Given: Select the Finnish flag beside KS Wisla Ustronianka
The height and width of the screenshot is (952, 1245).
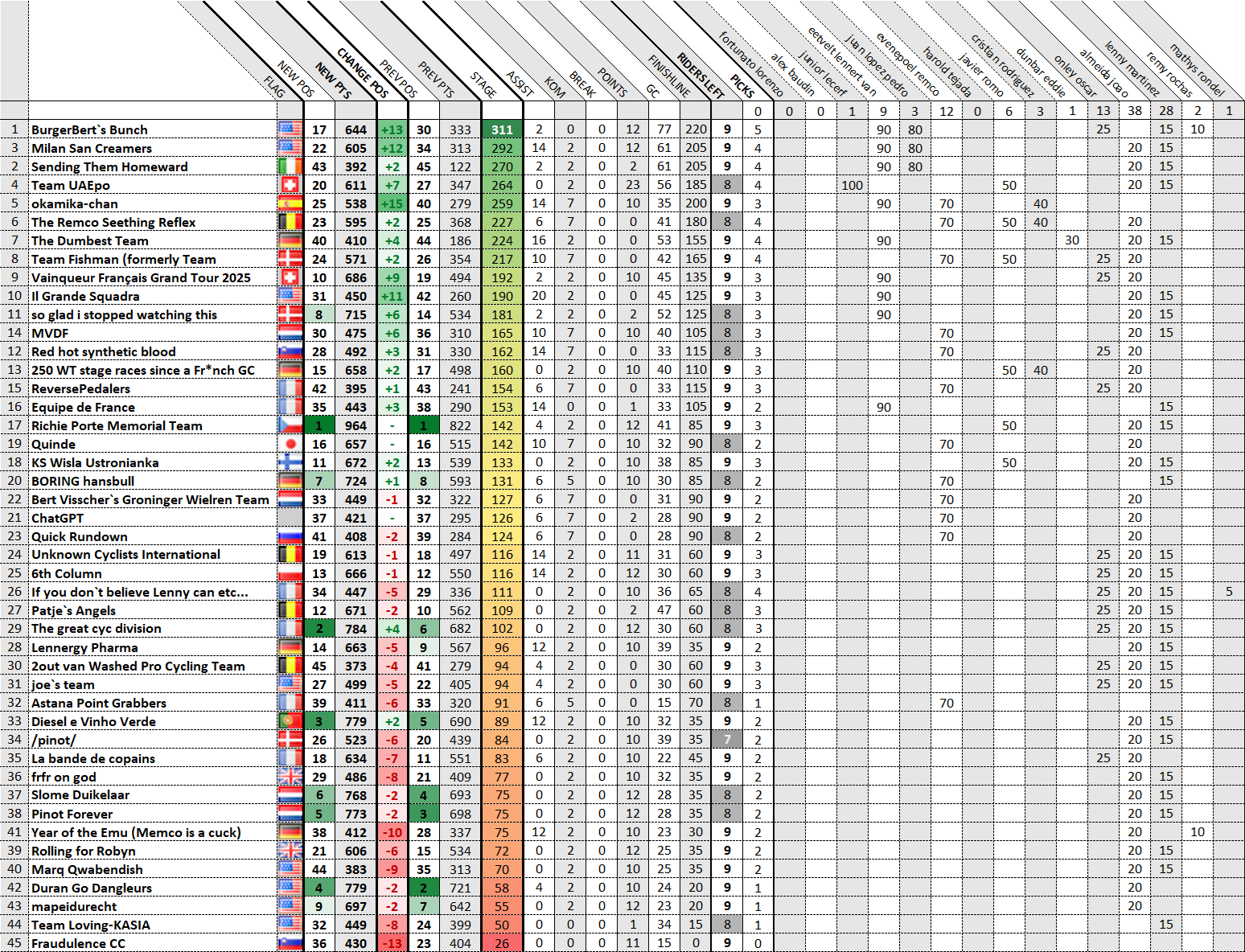Looking at the screenshot, I should click(290, 462).
